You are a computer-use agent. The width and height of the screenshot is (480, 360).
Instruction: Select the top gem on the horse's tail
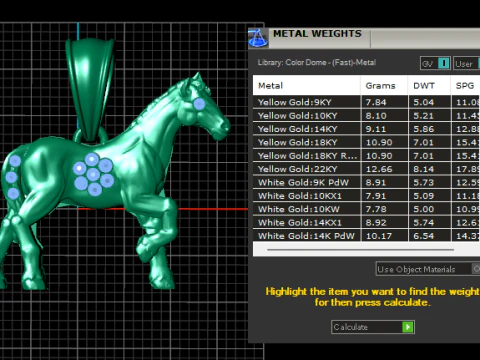pos(15,161)
